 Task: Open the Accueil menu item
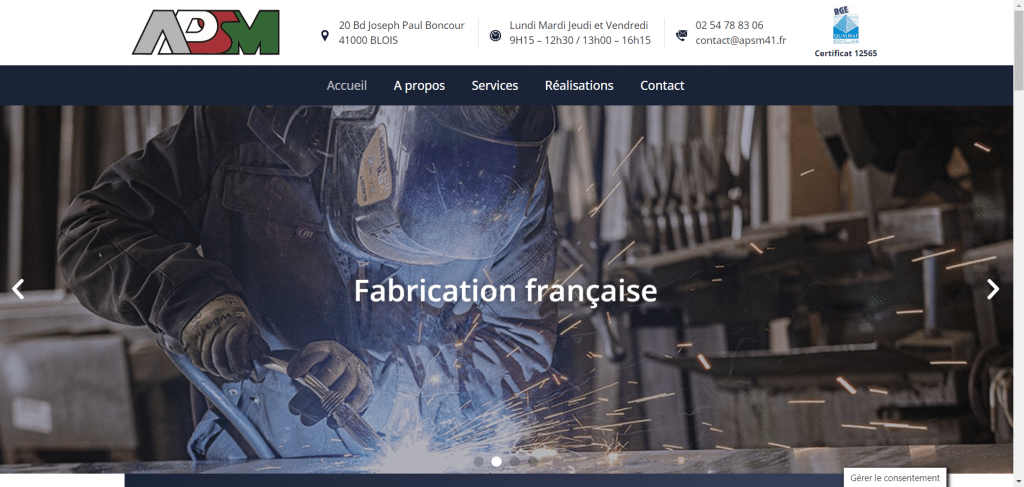347,86
